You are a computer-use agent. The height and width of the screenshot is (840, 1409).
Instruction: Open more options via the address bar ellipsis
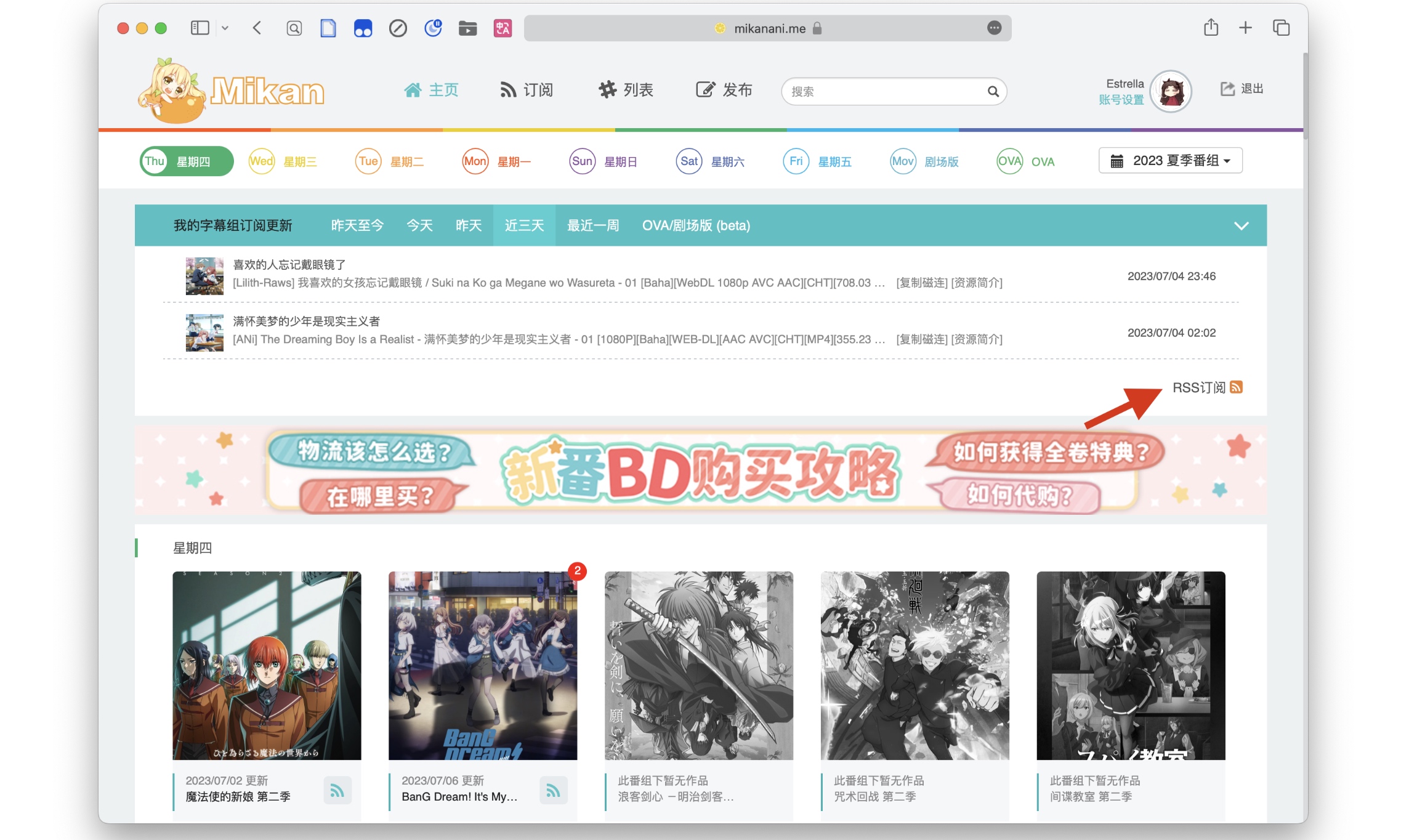(994, 28)
